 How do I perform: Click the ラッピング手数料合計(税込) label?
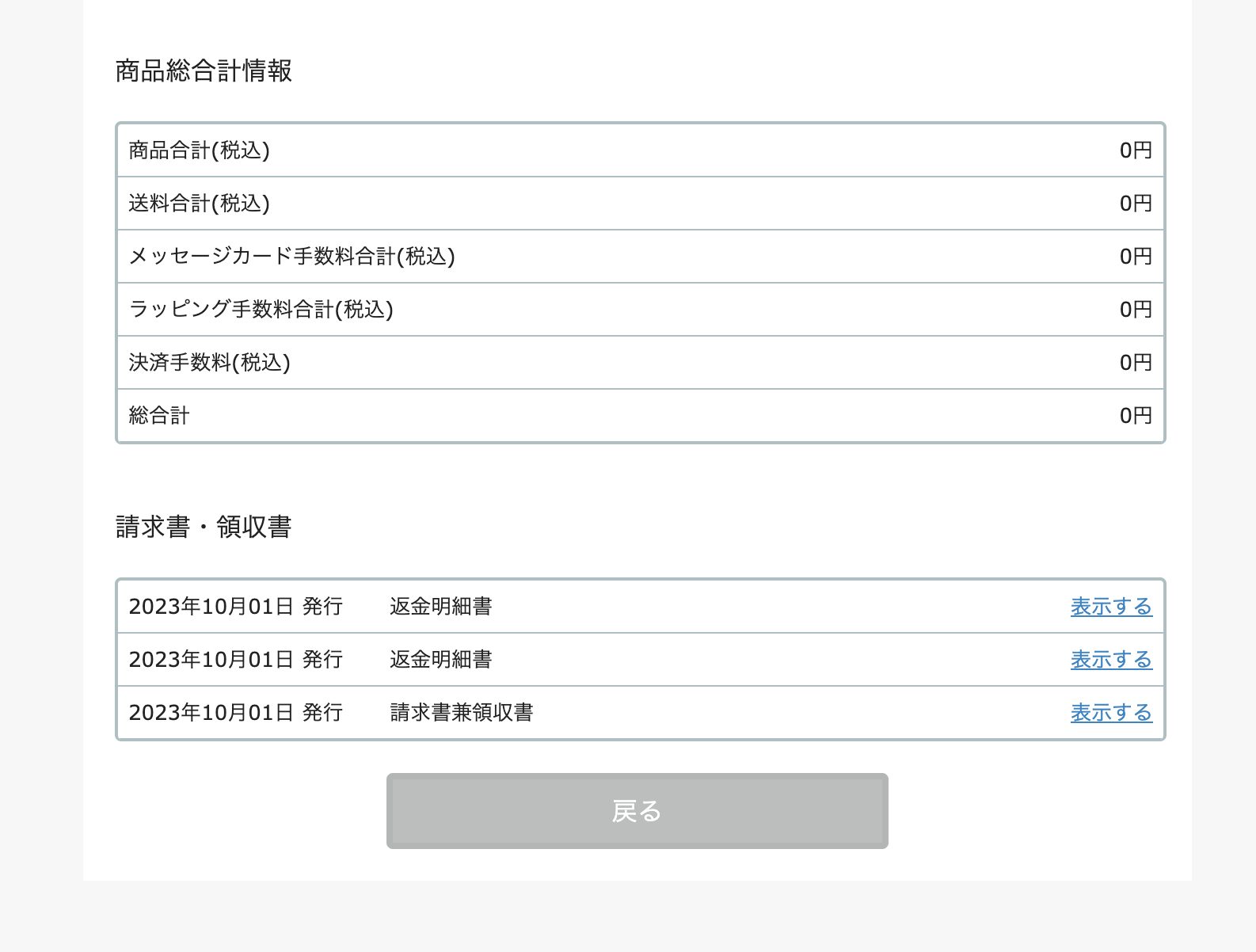coord(261,310)
